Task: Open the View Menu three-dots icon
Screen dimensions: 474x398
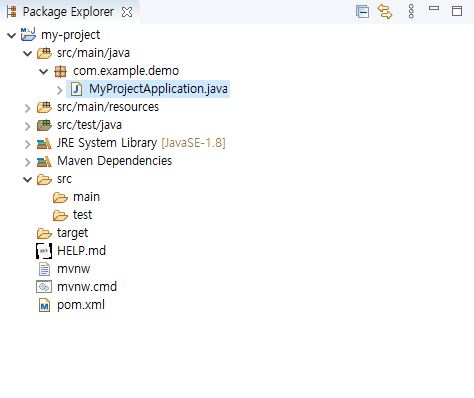Action: coord(411,12)
